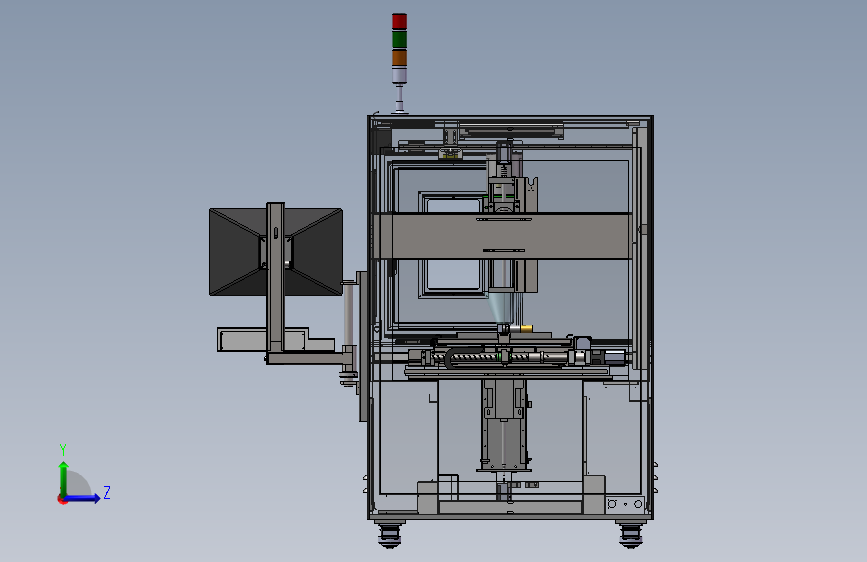This screenshot has width=867, height=562.
Task: Select the light-blue cone beam under the head
Action: [x=499, y=309]
